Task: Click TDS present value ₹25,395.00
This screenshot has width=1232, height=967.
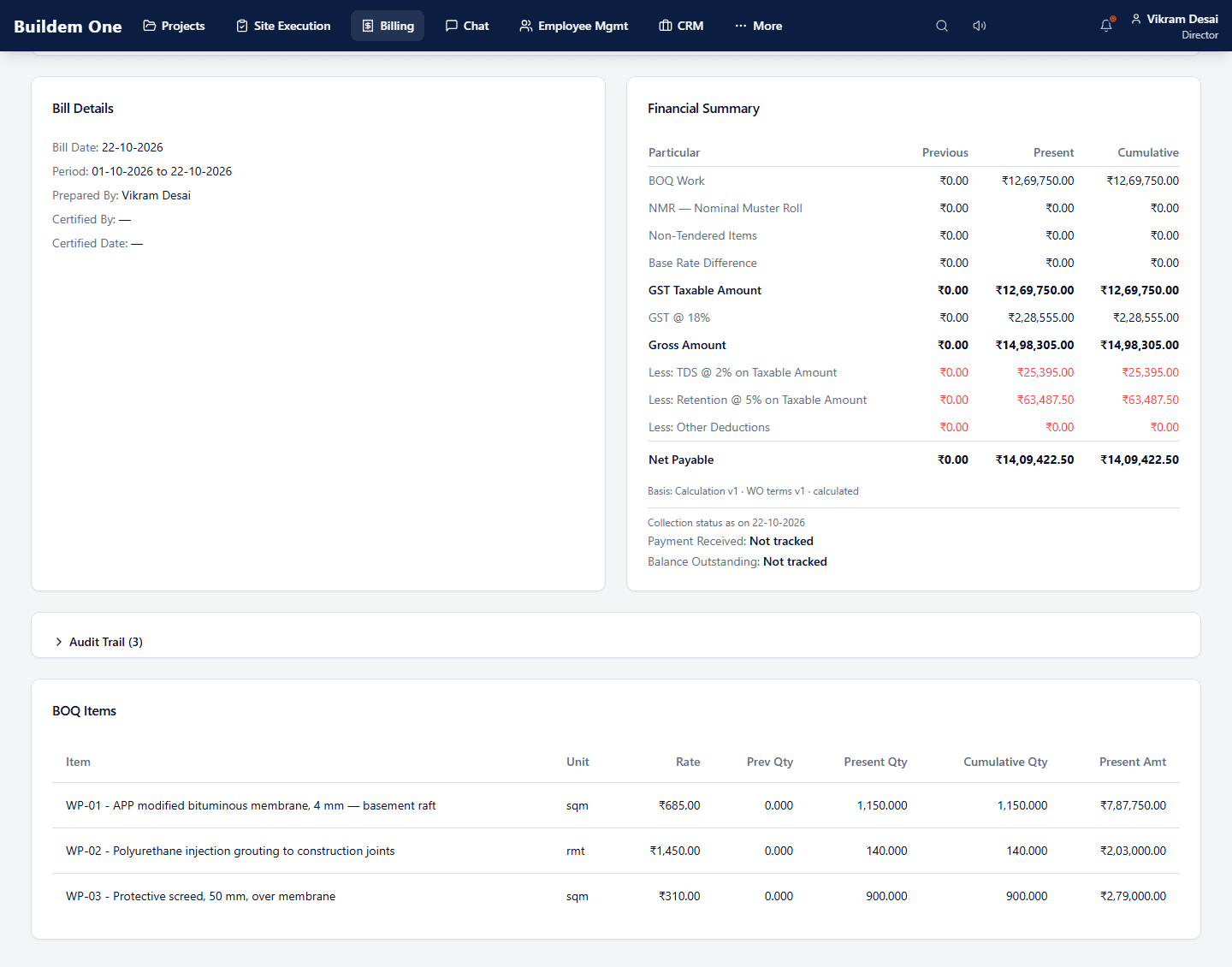Action: click(1045, 372)
